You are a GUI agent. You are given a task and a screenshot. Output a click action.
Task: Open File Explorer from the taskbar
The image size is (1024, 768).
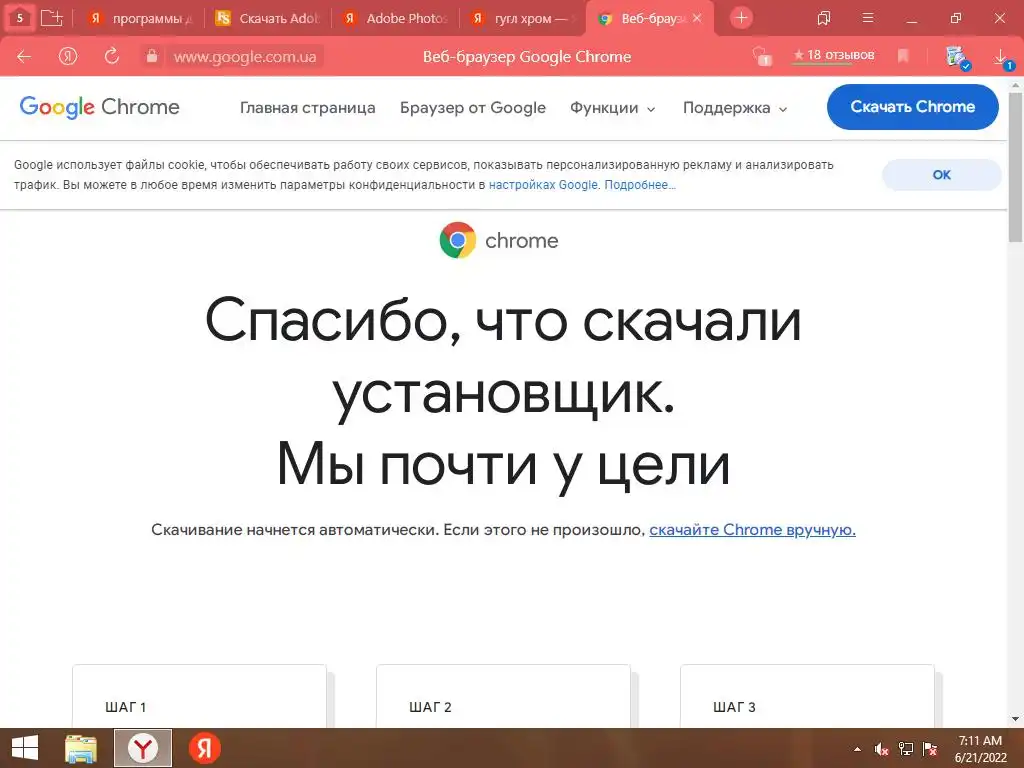click(x=81, y=748)
